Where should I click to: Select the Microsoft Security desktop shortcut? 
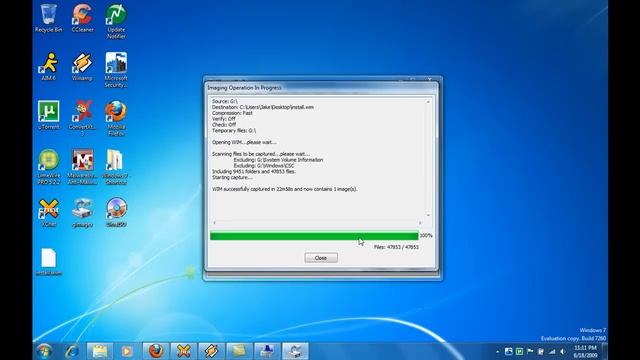(116, 70)
